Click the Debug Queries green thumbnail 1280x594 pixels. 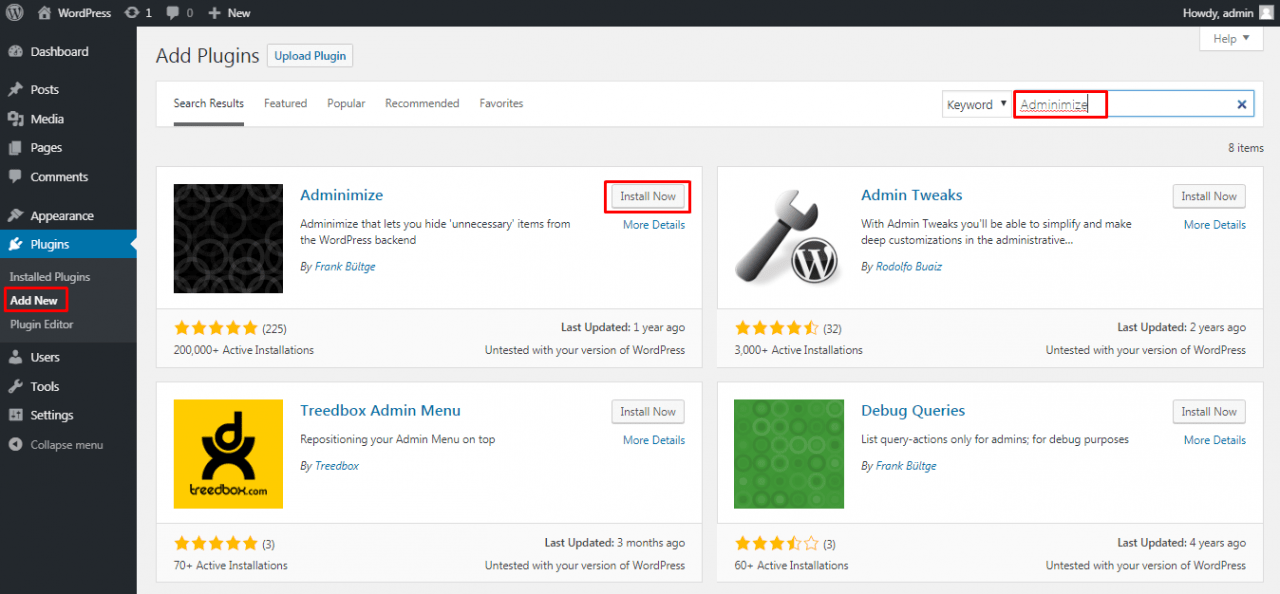coord(789,454)
